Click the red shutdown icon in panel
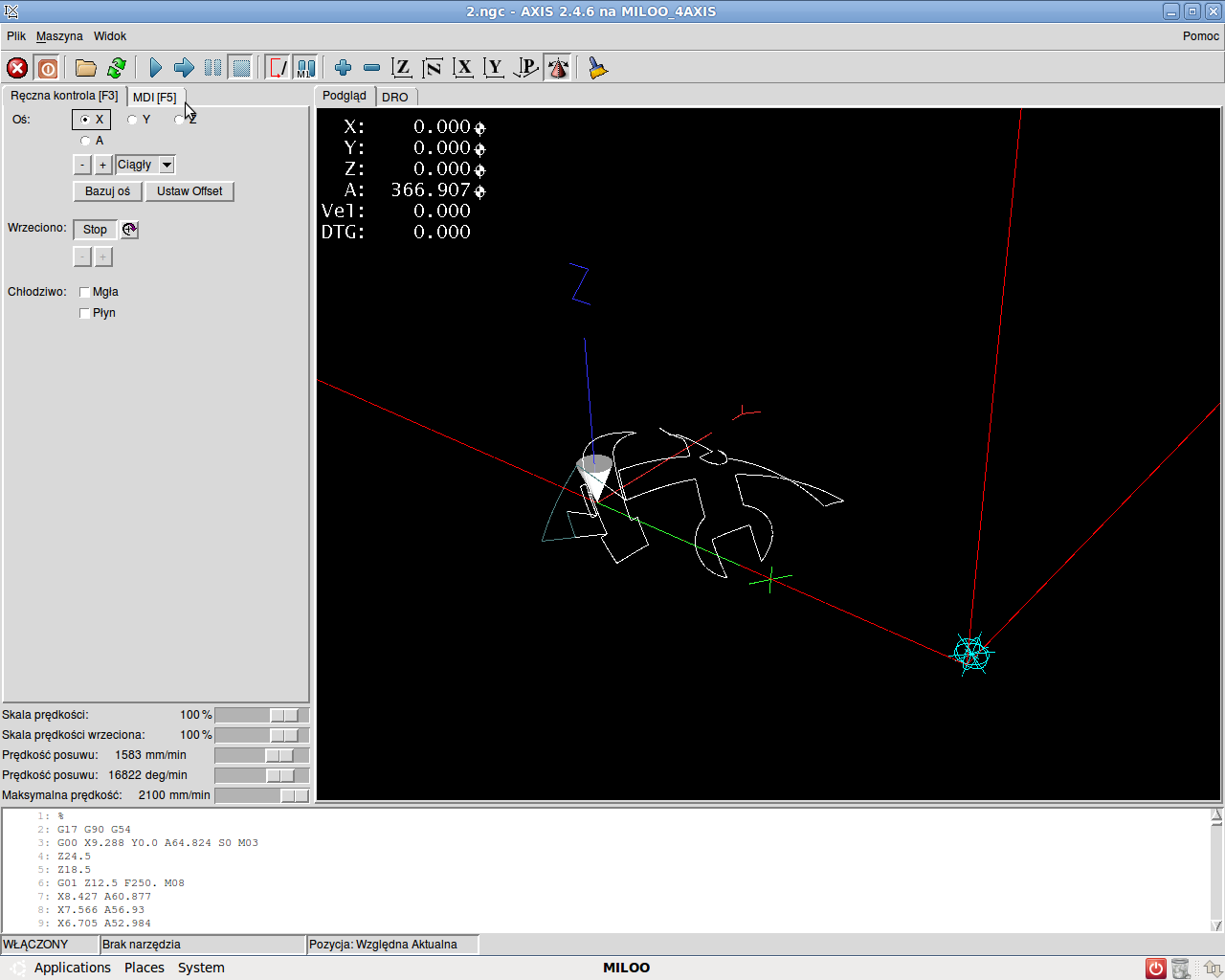Viewport: 1225px width, 980px height. 1156,969
